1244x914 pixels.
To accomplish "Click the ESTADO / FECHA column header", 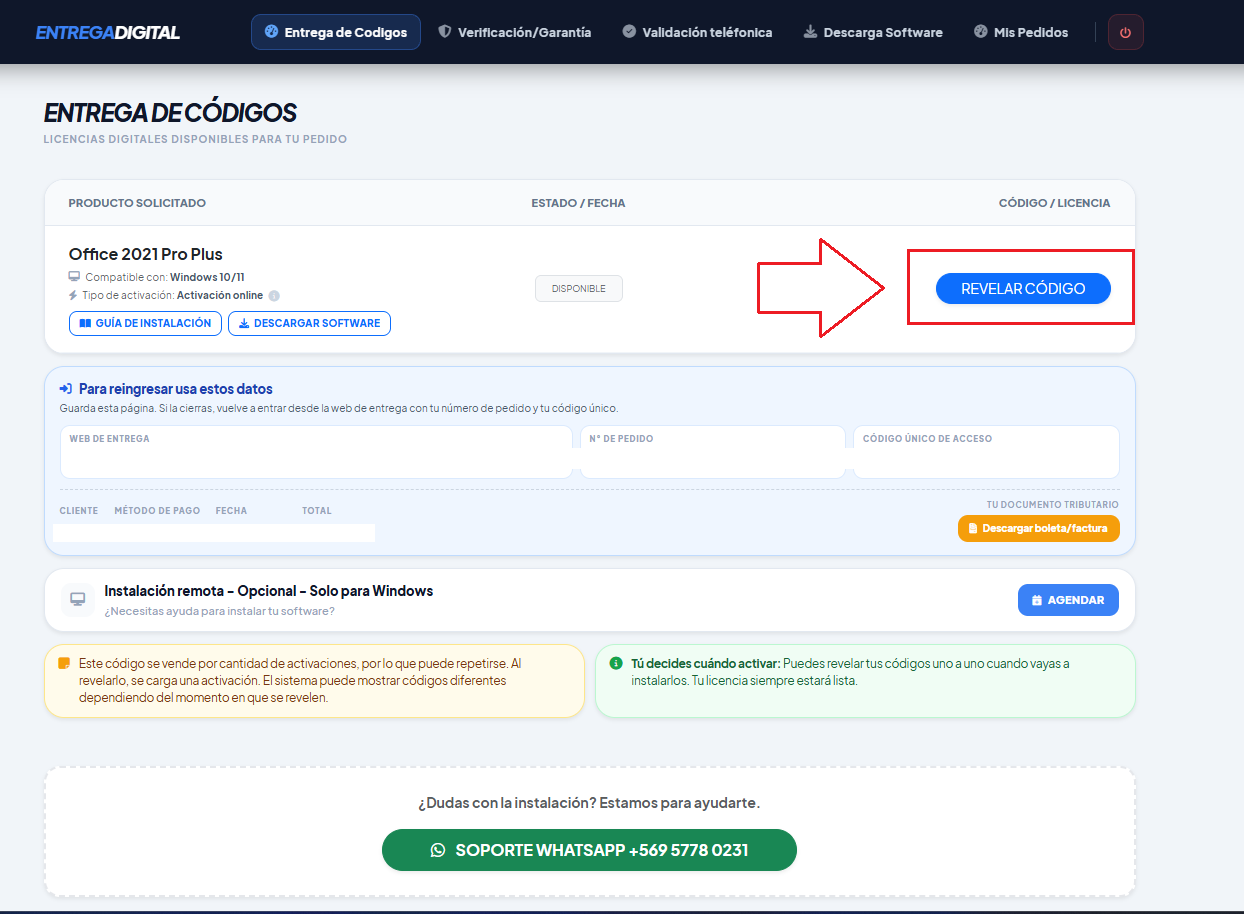I will pyautogui.click(x=578, y=203).
